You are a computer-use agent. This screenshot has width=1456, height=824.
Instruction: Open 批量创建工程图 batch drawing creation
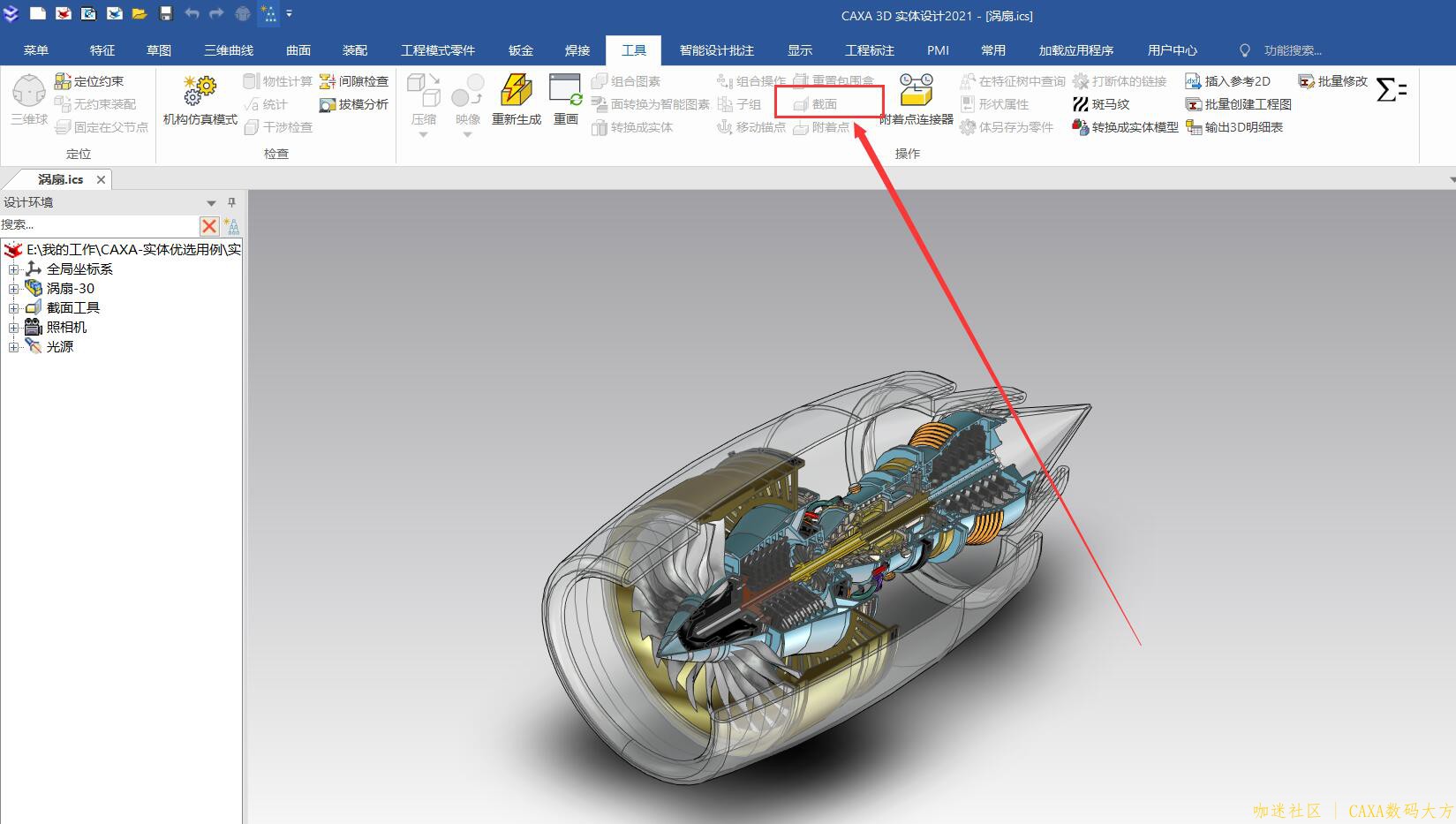[1239, 104]
